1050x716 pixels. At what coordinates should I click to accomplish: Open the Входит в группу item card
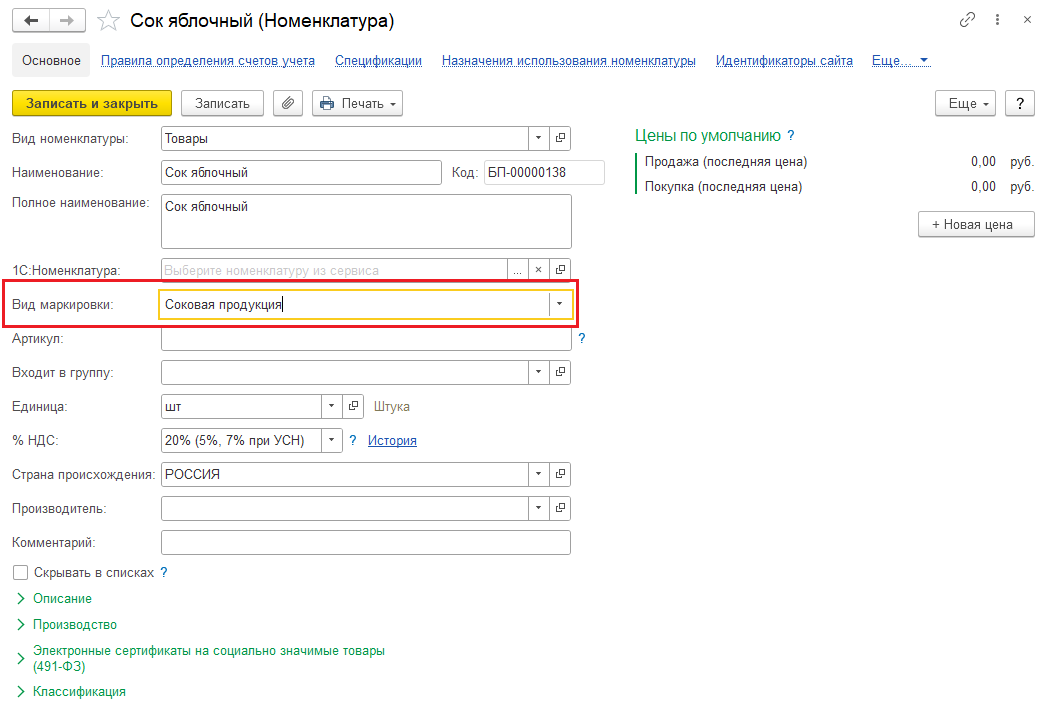[560, 372]
